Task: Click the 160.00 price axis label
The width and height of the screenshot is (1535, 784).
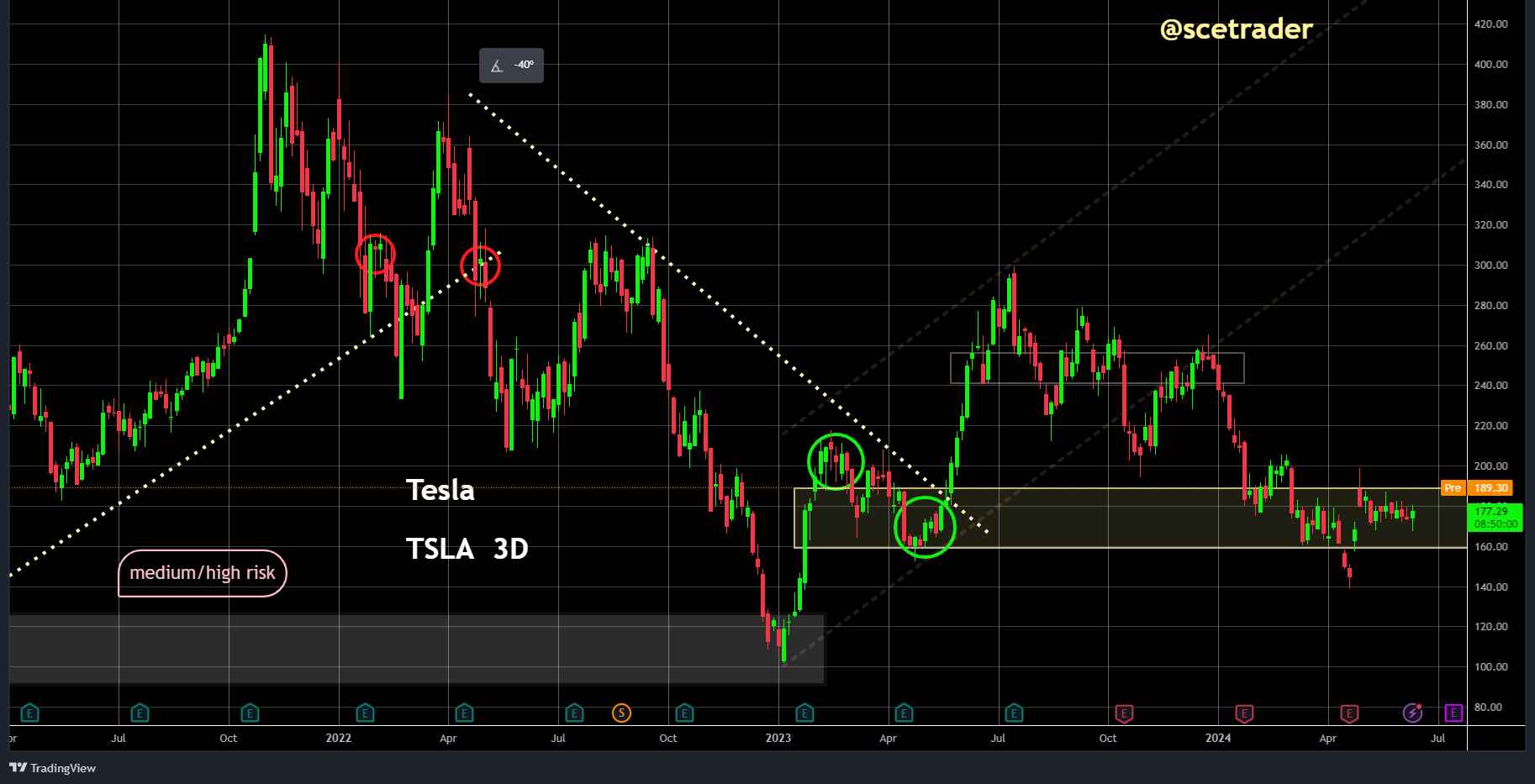Action: [1491, 547]
